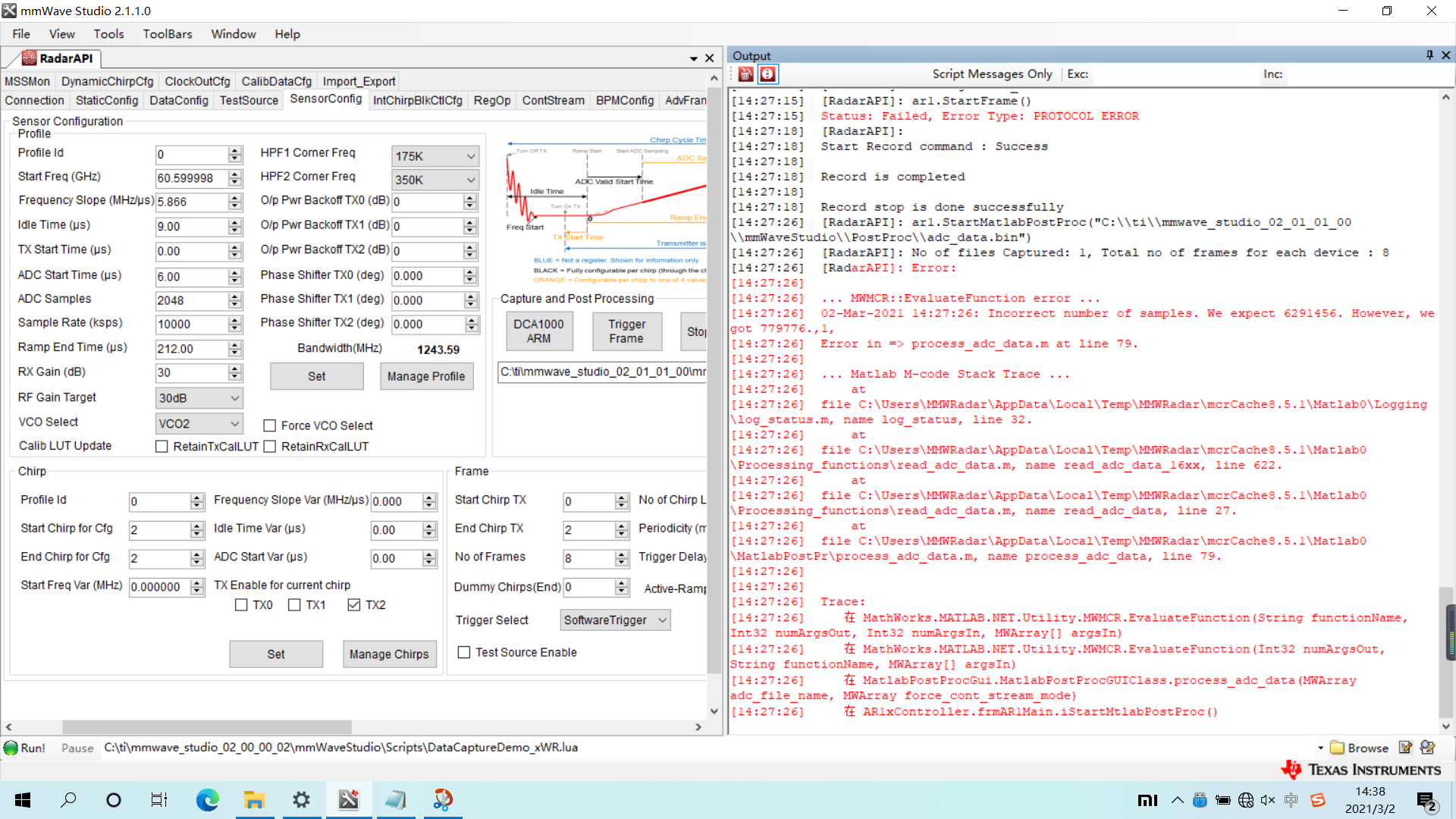Enable Force VCO Select checkbox

point(269,425)
